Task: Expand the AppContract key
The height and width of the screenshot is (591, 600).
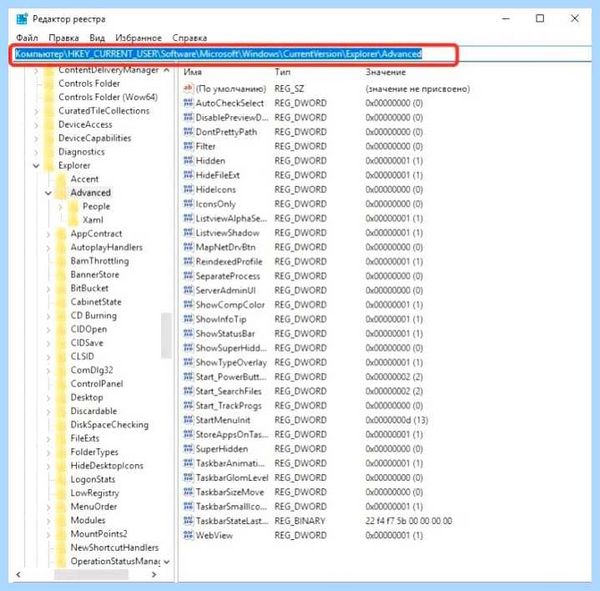Action: point(48,234)
